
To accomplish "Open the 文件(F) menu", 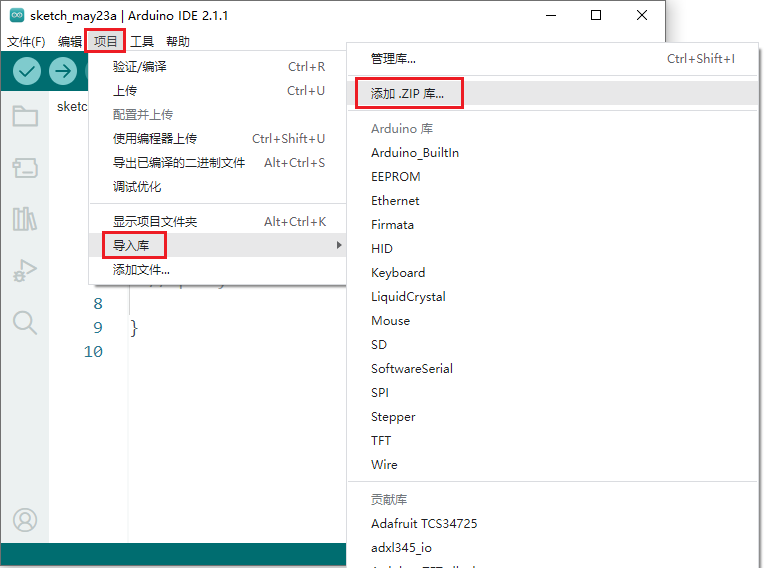I will 26,41.
